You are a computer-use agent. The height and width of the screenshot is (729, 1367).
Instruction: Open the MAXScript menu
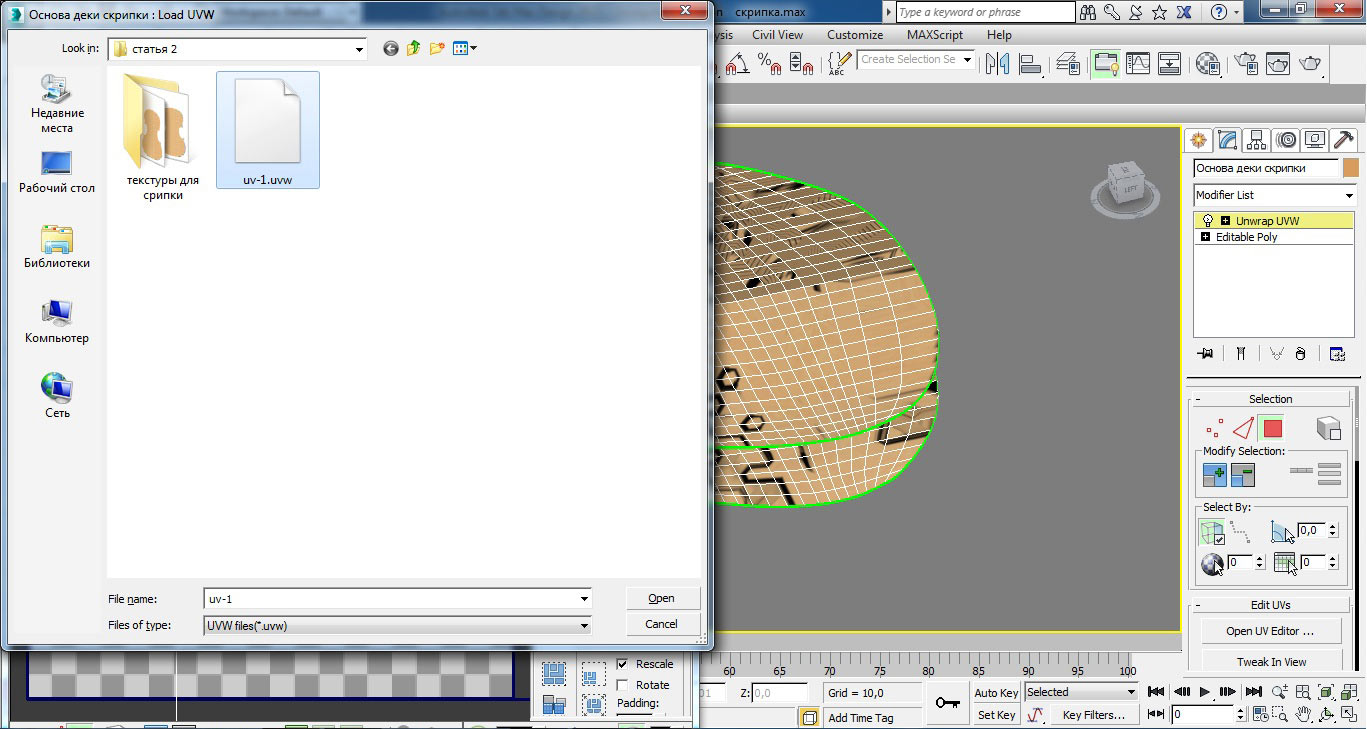(x=934, y=34)
